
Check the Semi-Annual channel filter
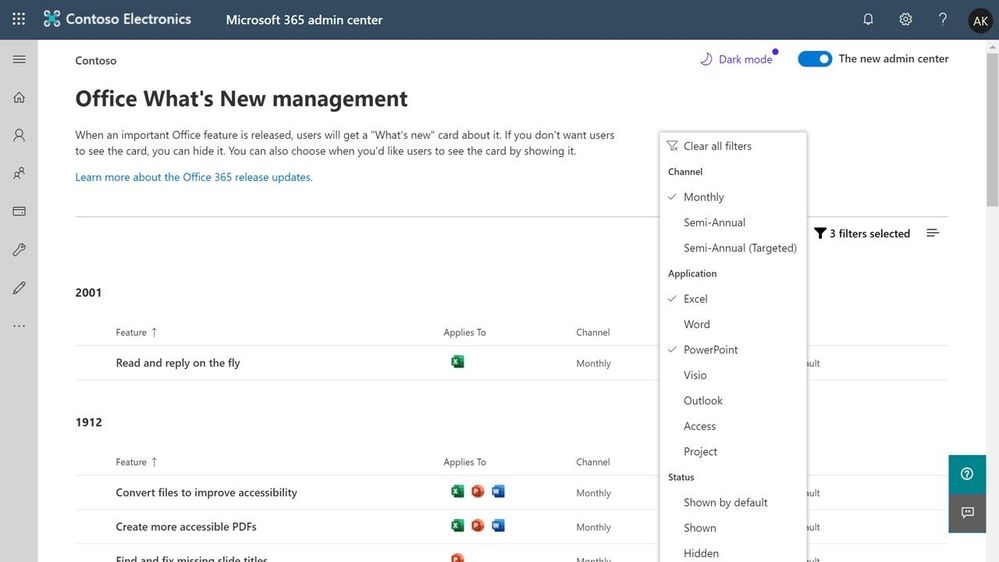(x=733, y=222)
